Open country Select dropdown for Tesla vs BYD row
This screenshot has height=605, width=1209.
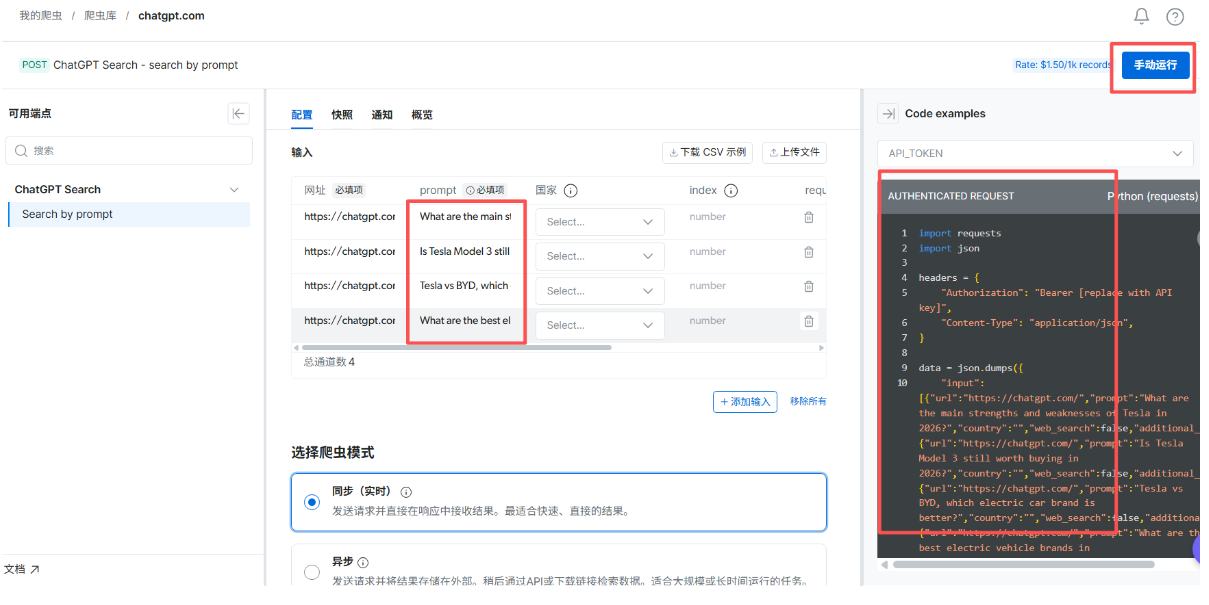(600, 291)
